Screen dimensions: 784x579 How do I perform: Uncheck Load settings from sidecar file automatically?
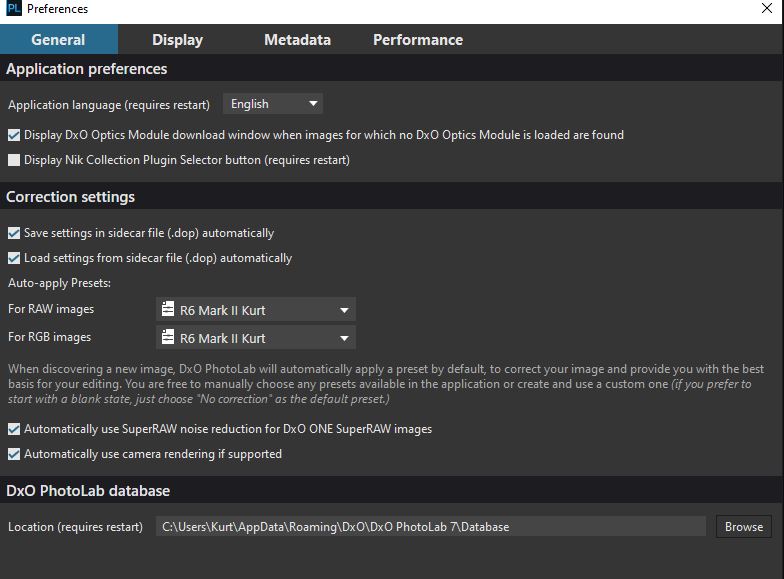tap(14, 258)
